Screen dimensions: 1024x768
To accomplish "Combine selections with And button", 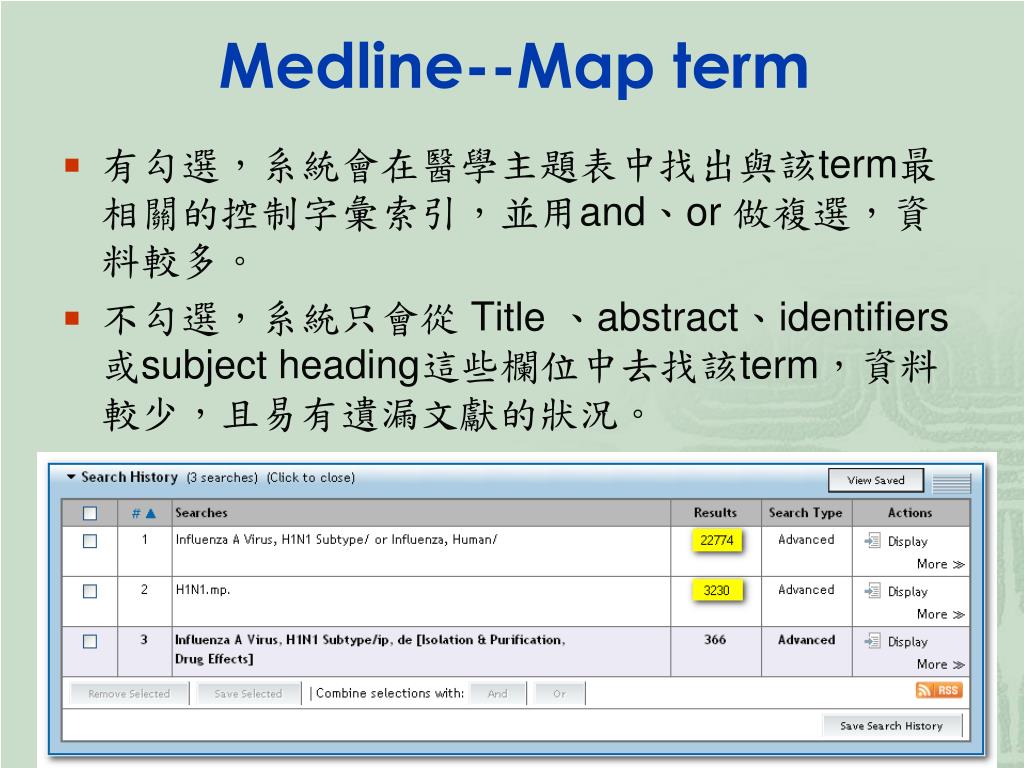I will tap(498, 694).
